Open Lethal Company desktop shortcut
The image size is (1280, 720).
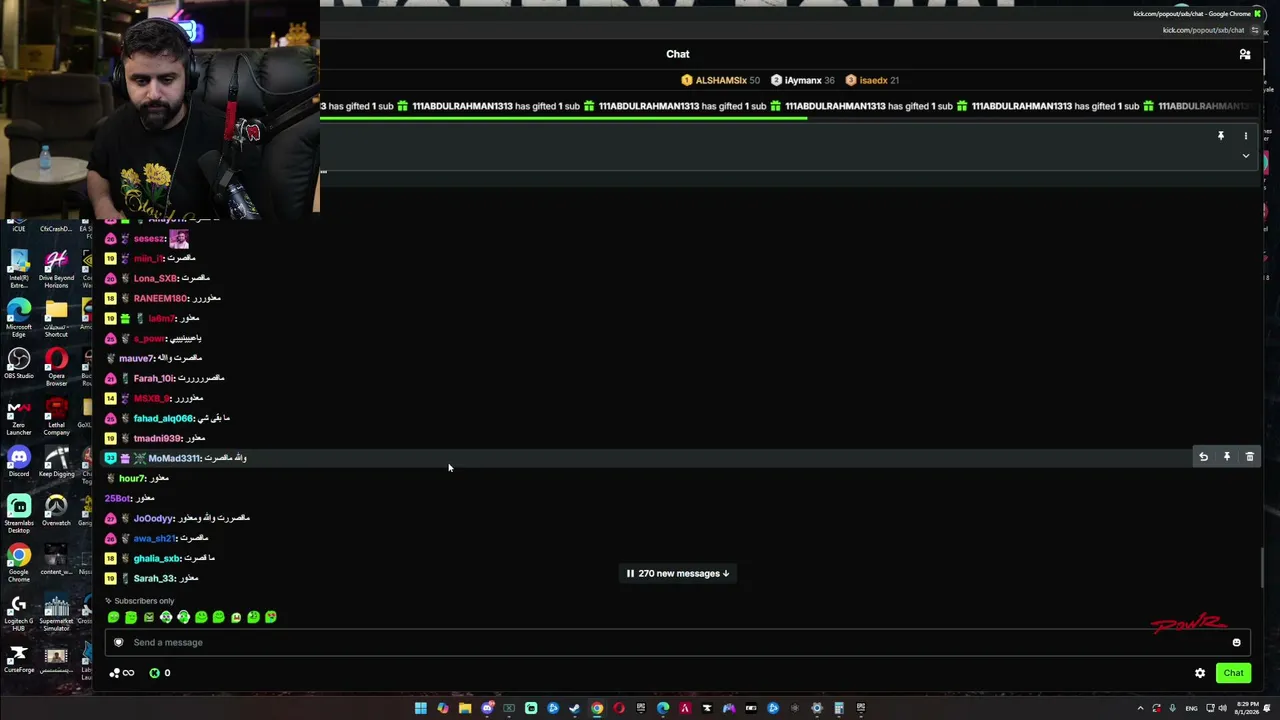(56, 416)
